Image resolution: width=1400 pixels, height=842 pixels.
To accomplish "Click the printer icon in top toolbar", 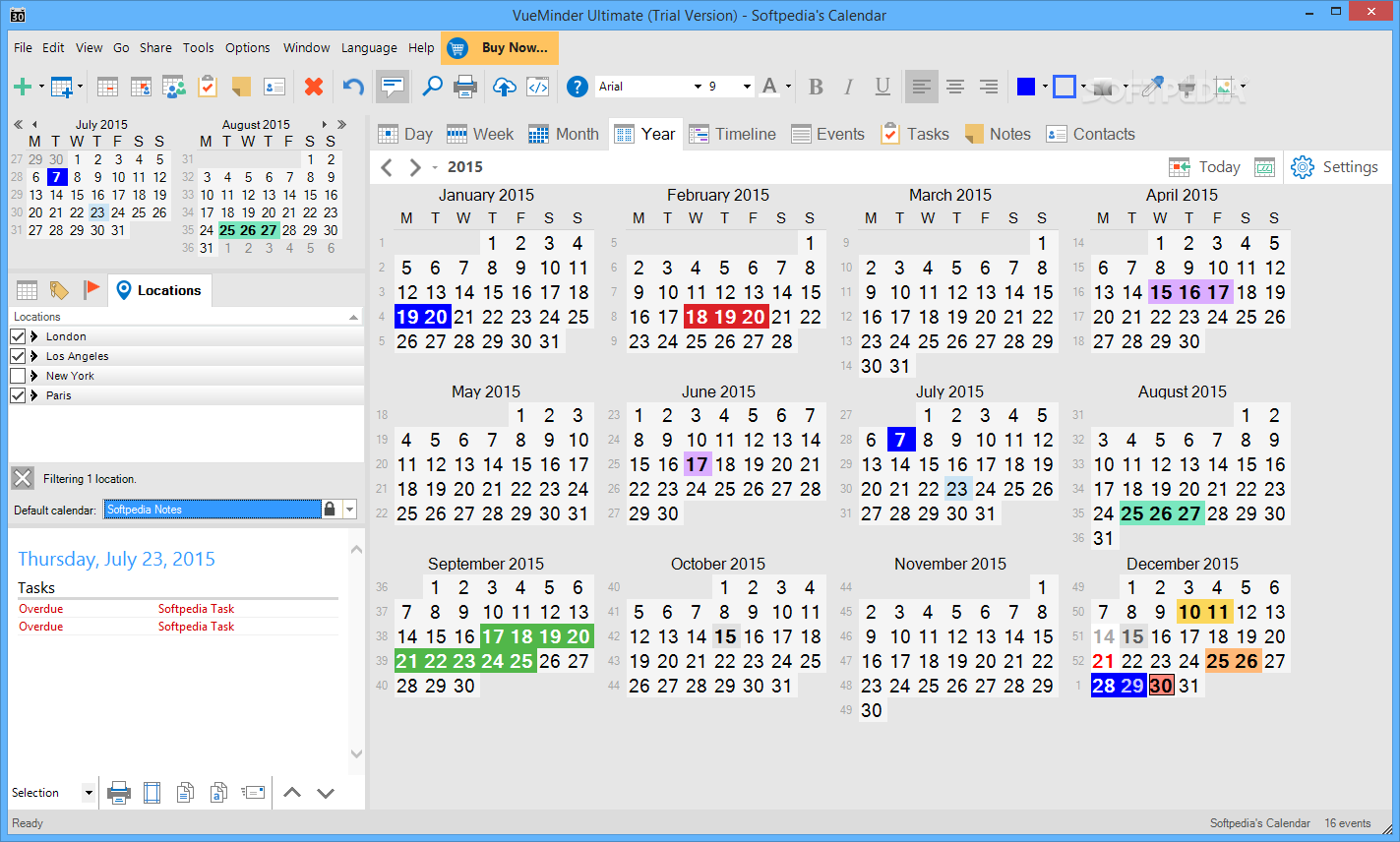I will pos(465,87).
